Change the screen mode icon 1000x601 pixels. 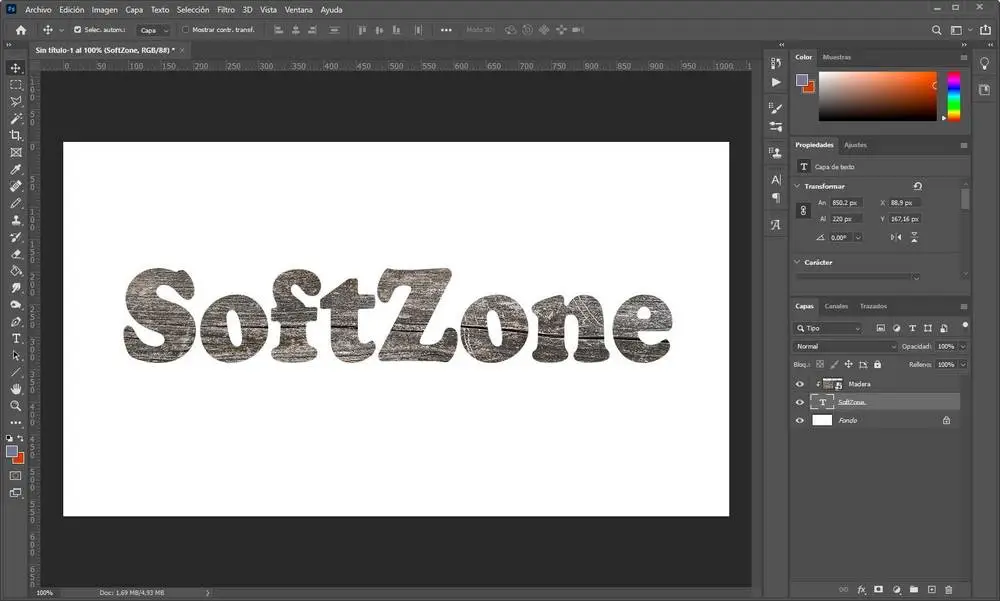pos(16,493)
